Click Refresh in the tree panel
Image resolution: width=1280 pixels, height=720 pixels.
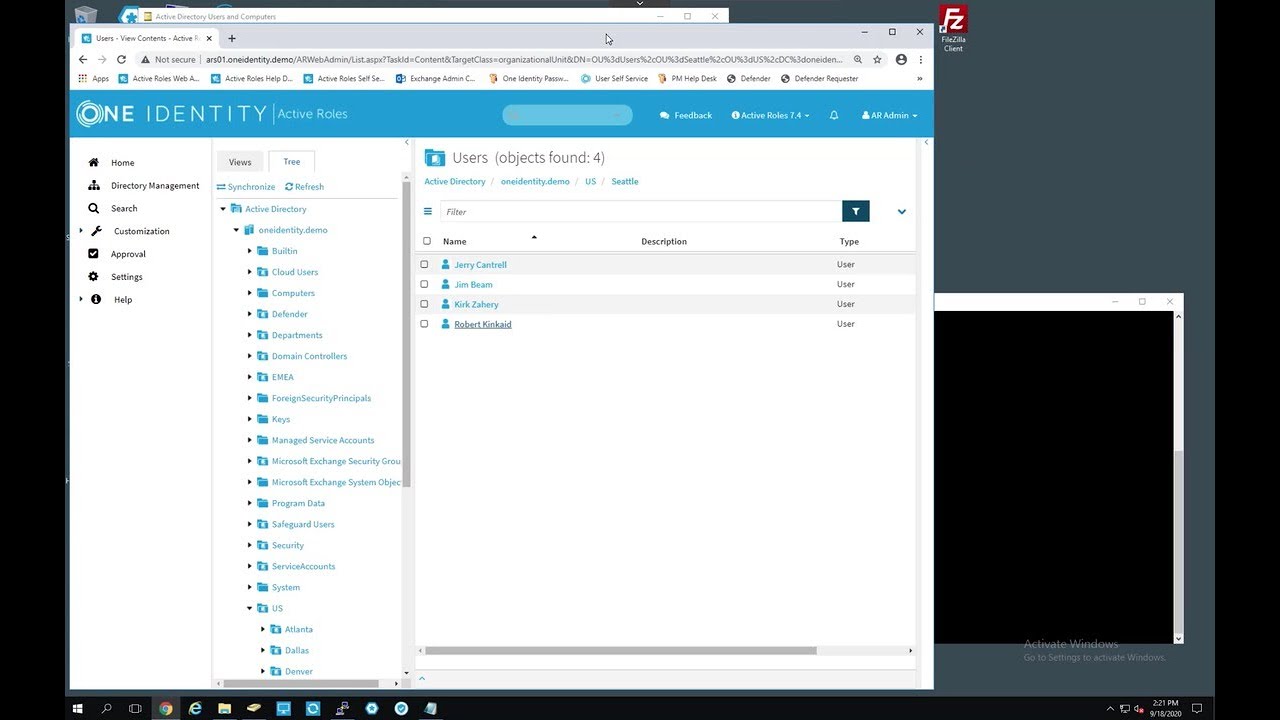click(304, 186)
